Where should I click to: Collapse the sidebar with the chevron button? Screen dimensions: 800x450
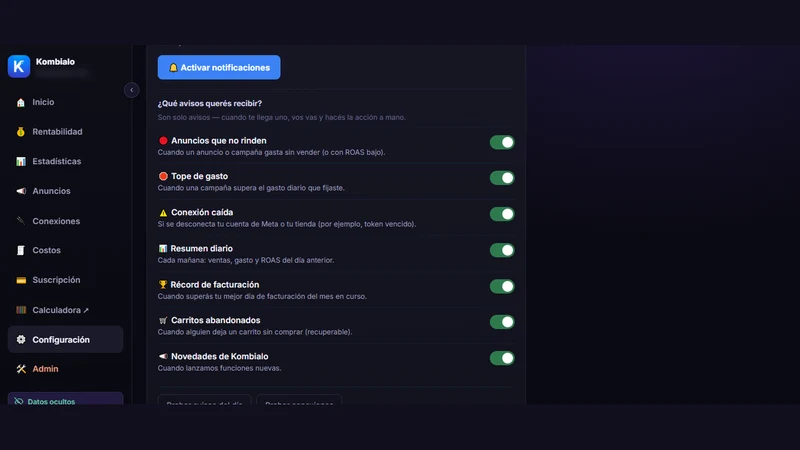point(132,90)
